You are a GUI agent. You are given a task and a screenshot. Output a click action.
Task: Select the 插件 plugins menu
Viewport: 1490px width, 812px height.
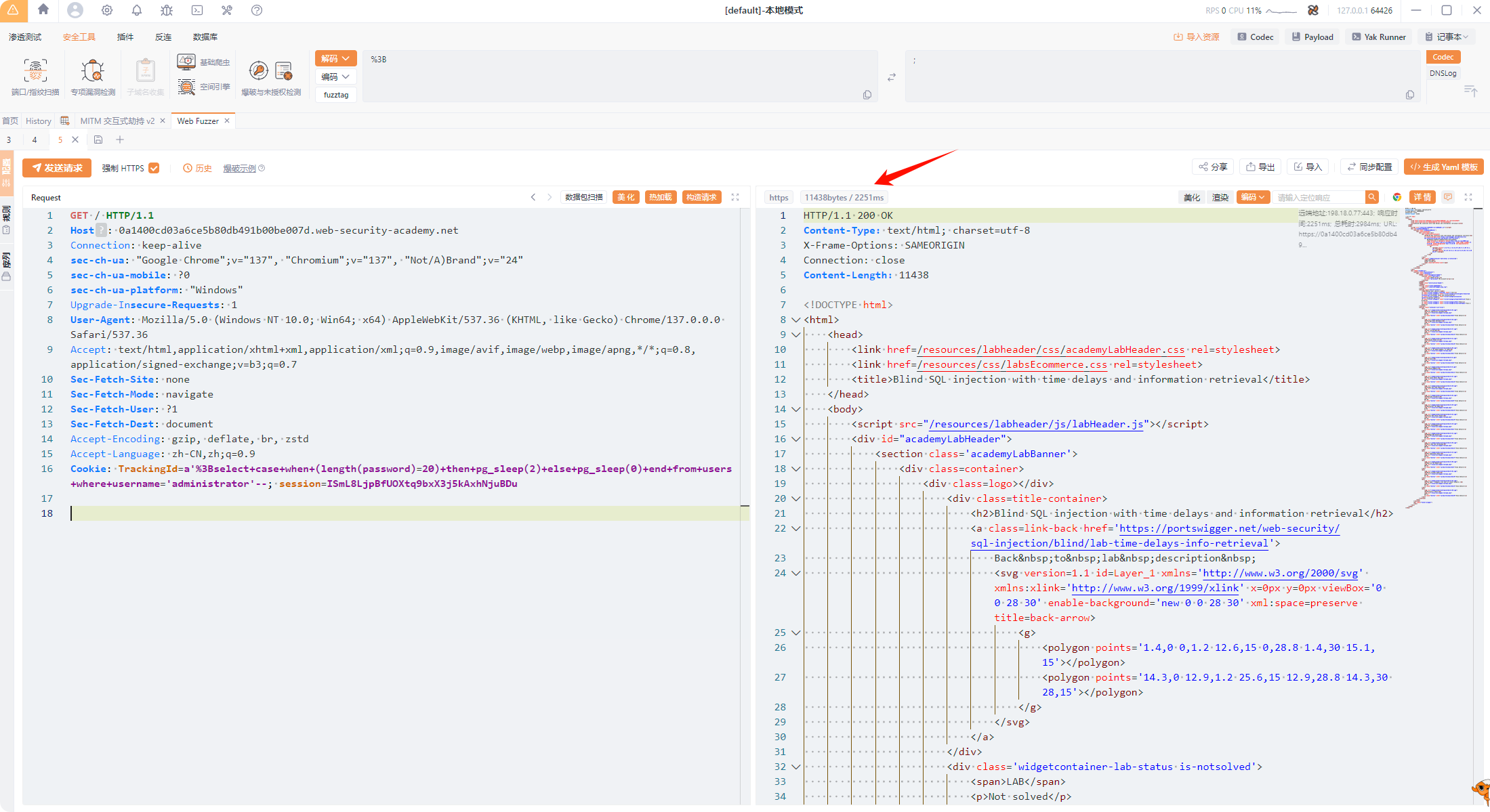click(x=125, y=37)
